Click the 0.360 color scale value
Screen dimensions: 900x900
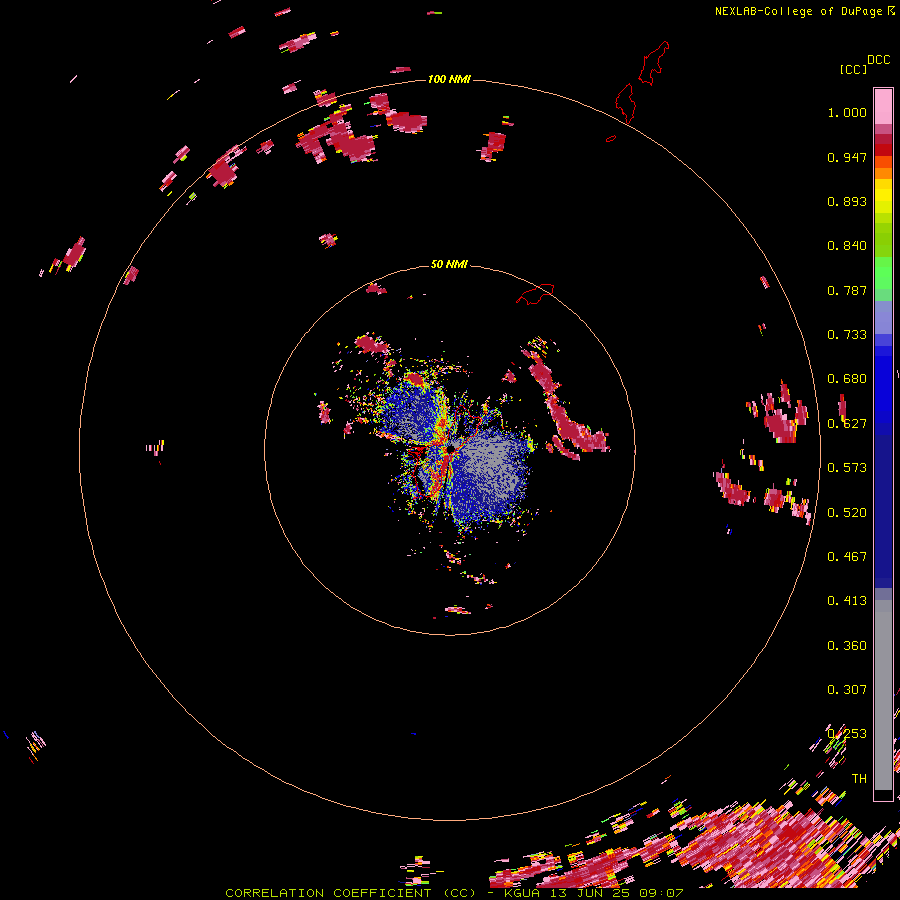(847, 646)
